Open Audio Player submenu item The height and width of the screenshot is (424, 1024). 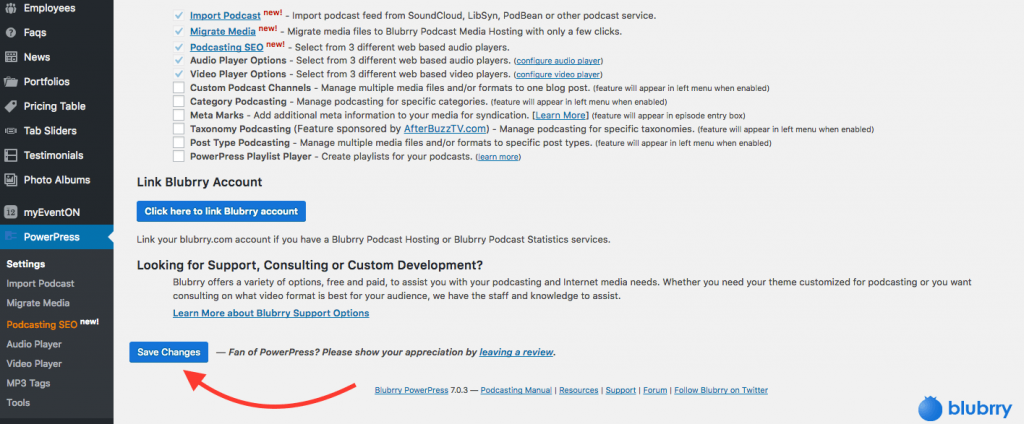[34, 344]
